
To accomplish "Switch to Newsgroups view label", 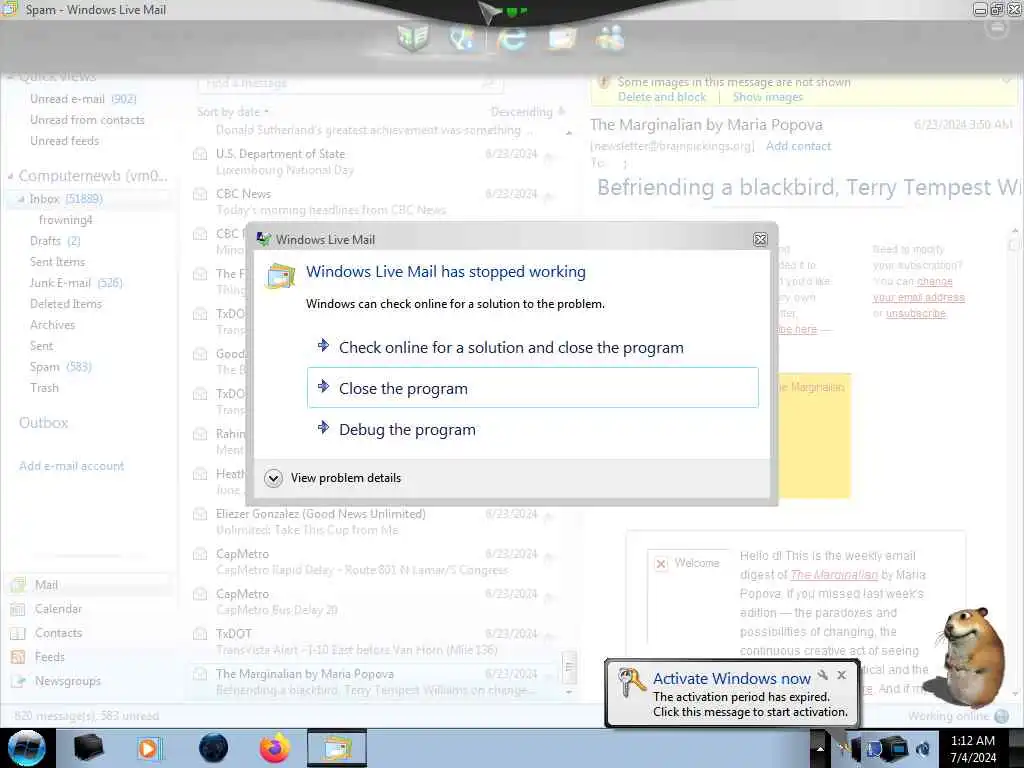I will click(x=68, y=681).
